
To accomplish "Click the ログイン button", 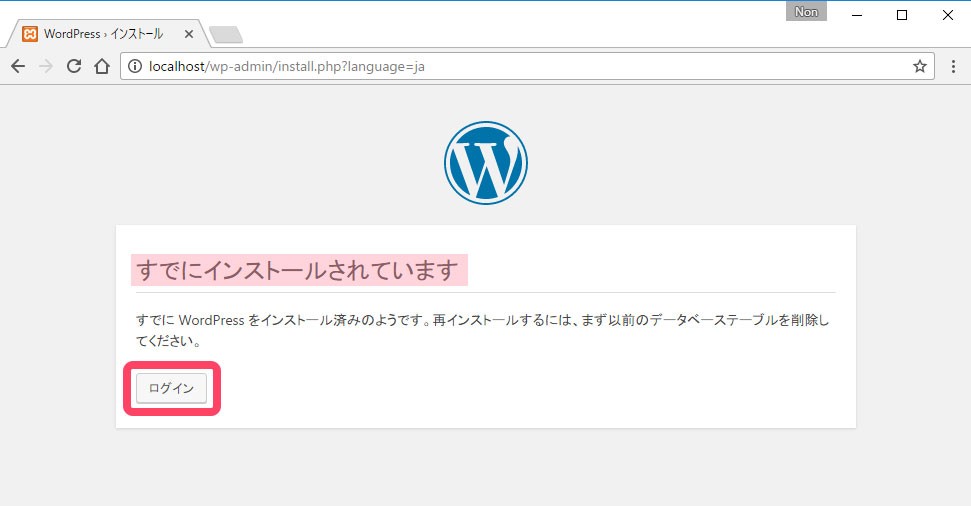I will [172, 388].
